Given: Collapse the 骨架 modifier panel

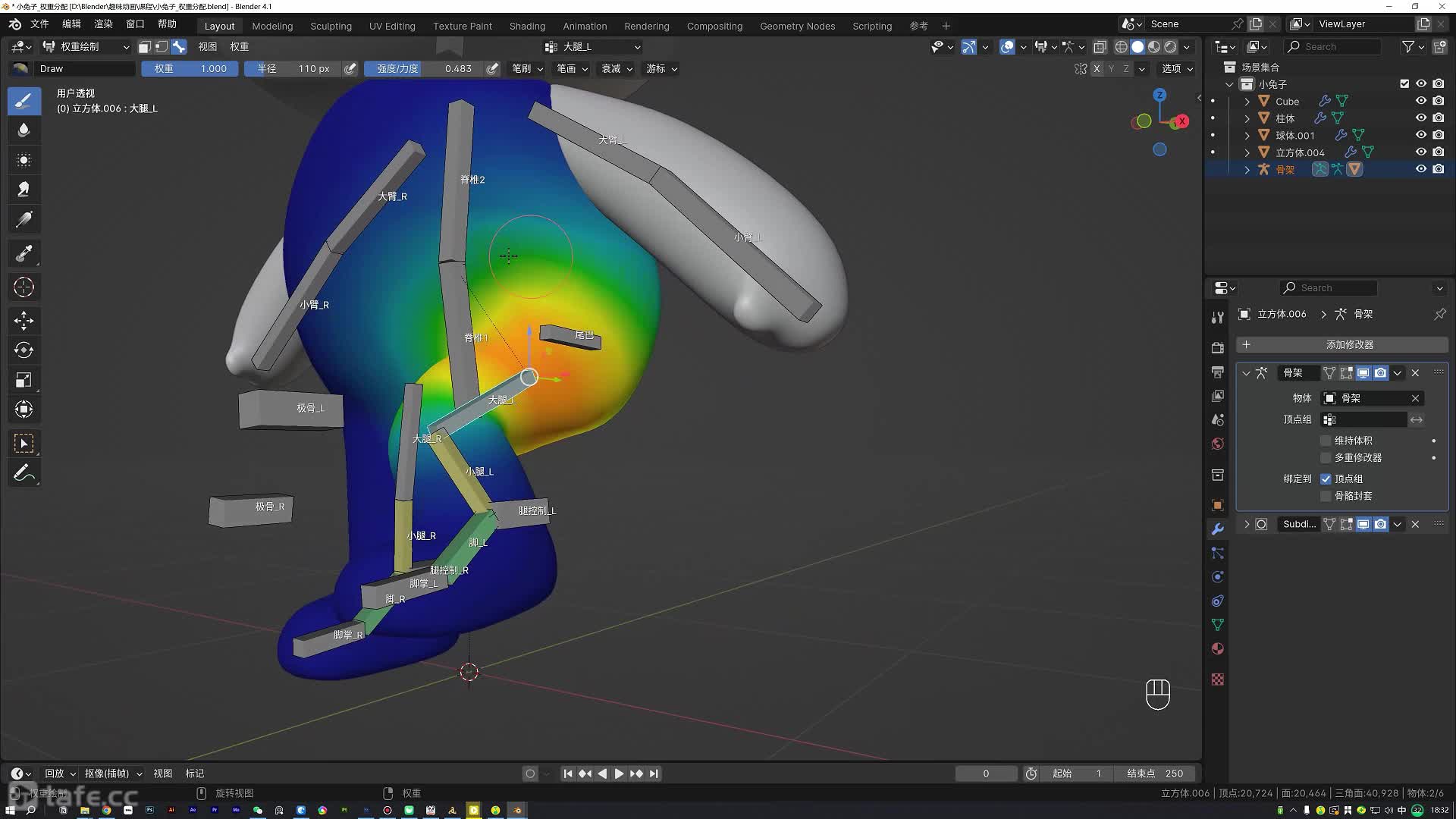Looking at the screenshot, I should pyautogui.click(x=1246, y=373).
